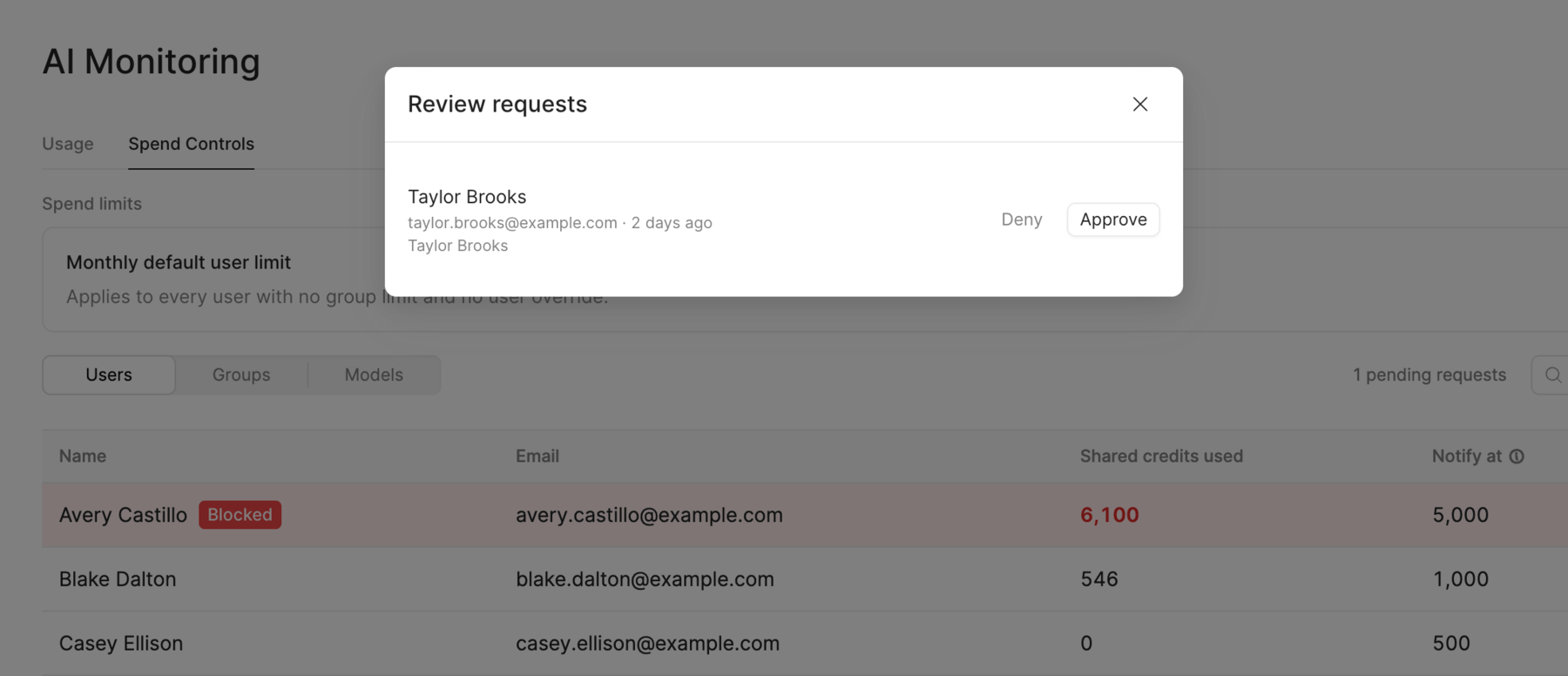This screenshot has height=676, width=1568.
Task: Click the Review requests dialog title
Action: (497, 105)
